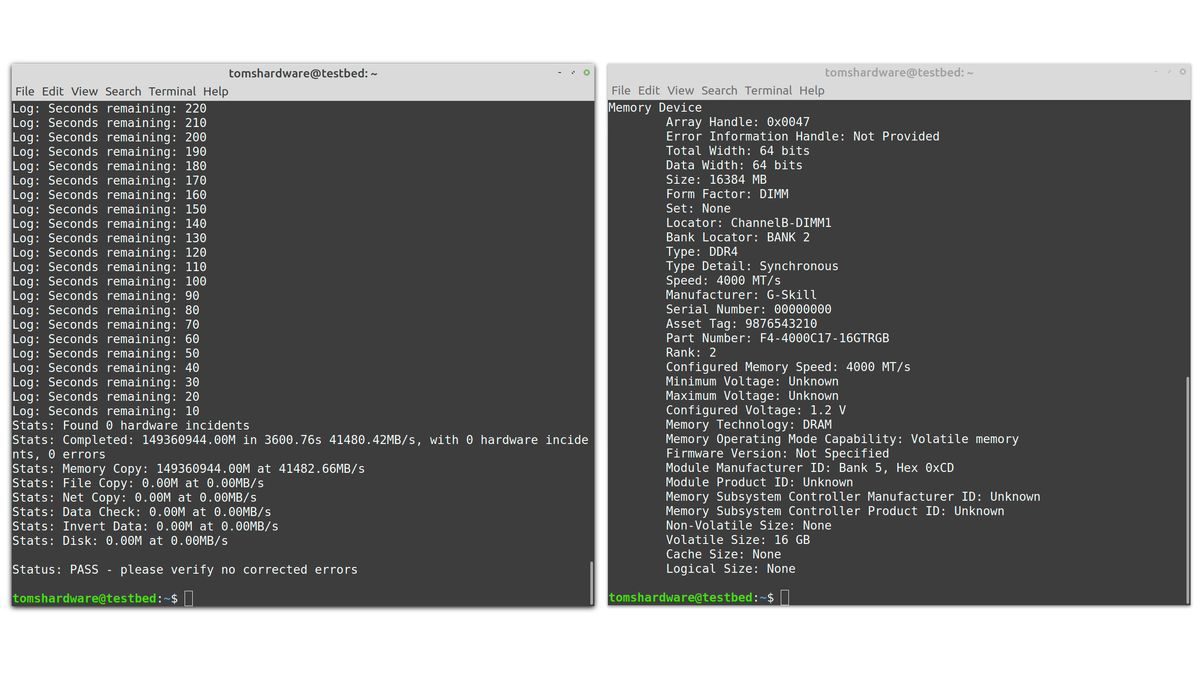Open Terminal menu in left terminal window
Screen dimensions: 1200x675
pos(172,91)
